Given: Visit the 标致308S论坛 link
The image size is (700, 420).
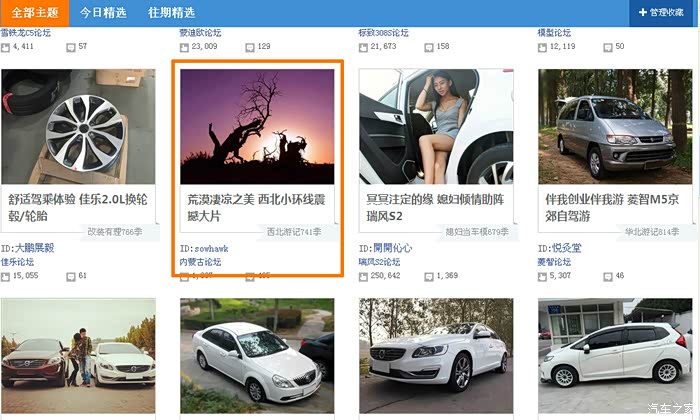Looking at the screenshot, I should [383, 33].
